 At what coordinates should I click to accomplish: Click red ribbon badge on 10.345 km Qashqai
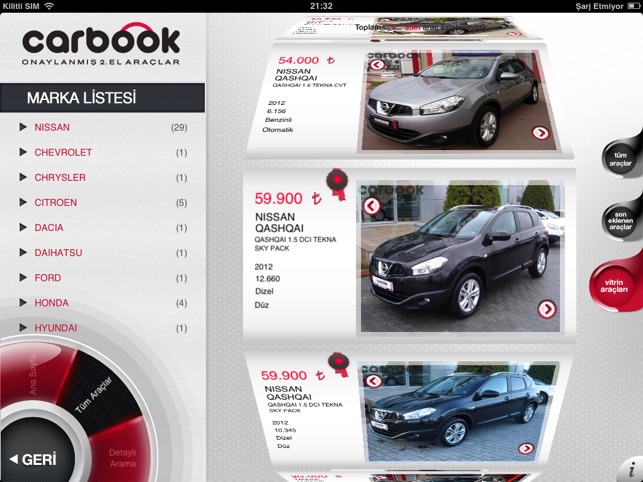pyautogui.click(x=339, y=365)
